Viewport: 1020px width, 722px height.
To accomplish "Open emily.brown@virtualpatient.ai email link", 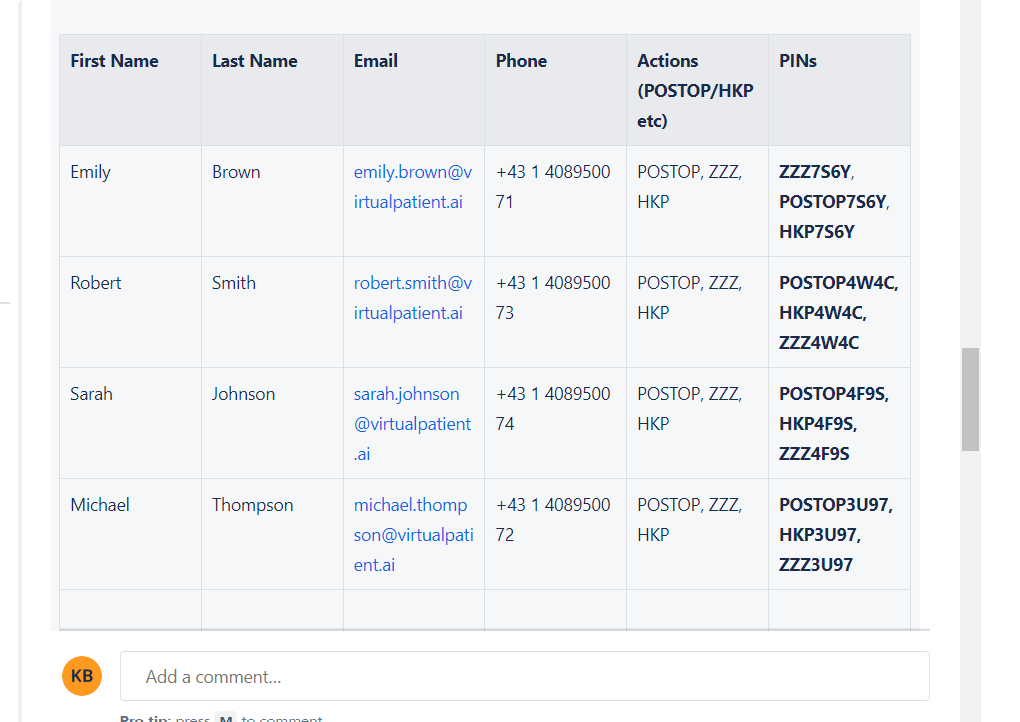I will pos(412,187).
